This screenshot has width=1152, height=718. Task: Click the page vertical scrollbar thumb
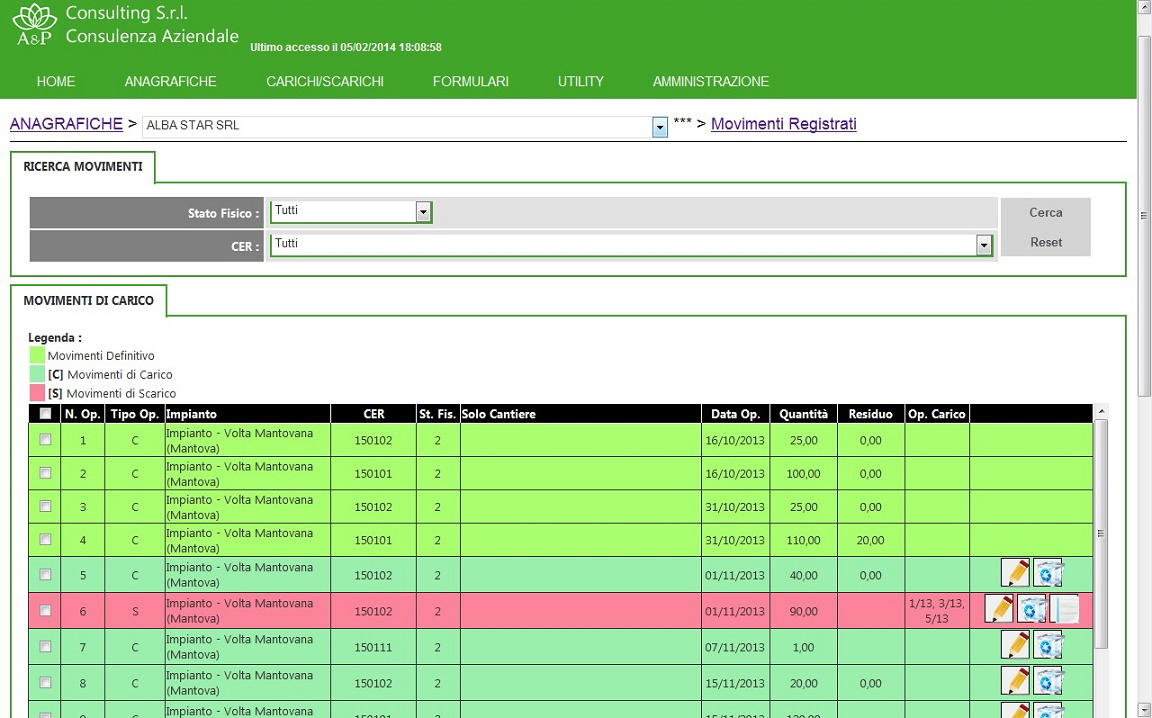pos(1144,215)
